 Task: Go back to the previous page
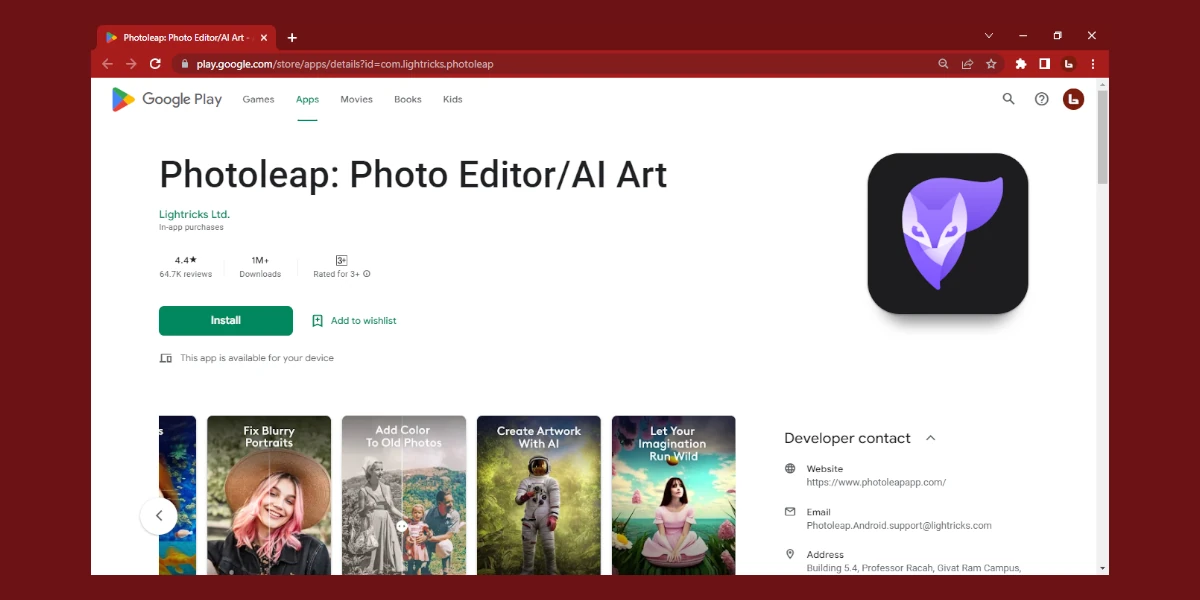[108, 64]
